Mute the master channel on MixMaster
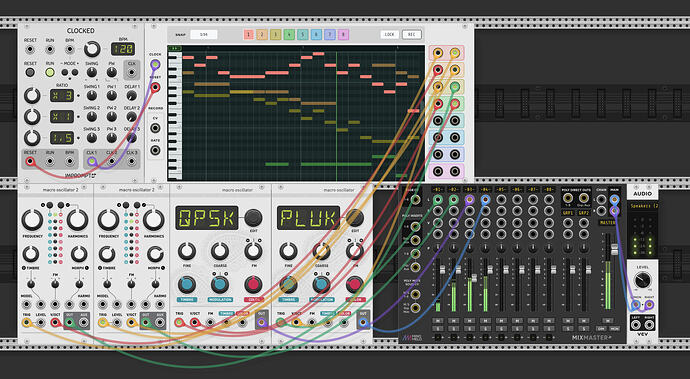The image size is (690, 379). tap(608, 321)
